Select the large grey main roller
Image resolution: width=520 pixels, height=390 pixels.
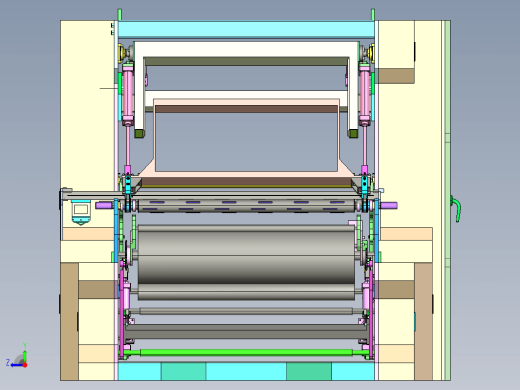[x=246, y=262]
